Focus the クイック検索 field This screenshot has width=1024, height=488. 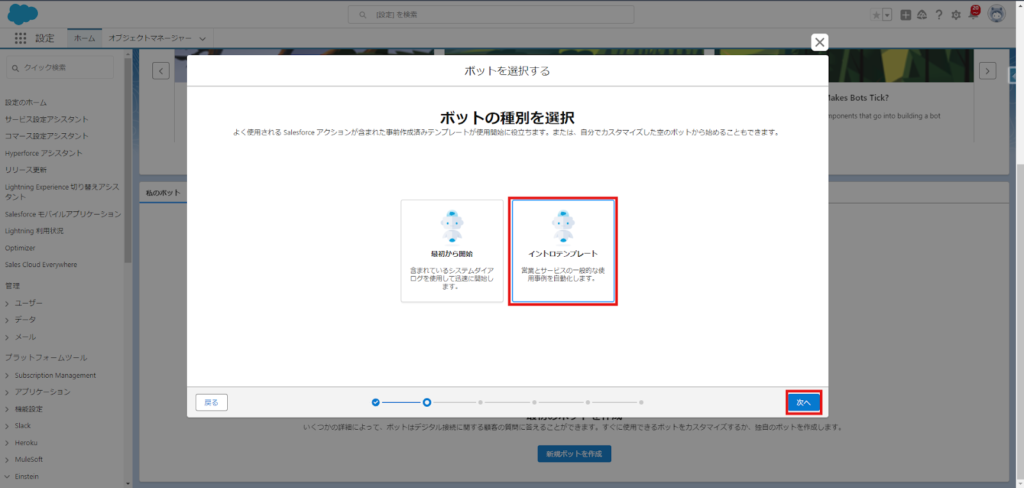[x=60, y=67]
